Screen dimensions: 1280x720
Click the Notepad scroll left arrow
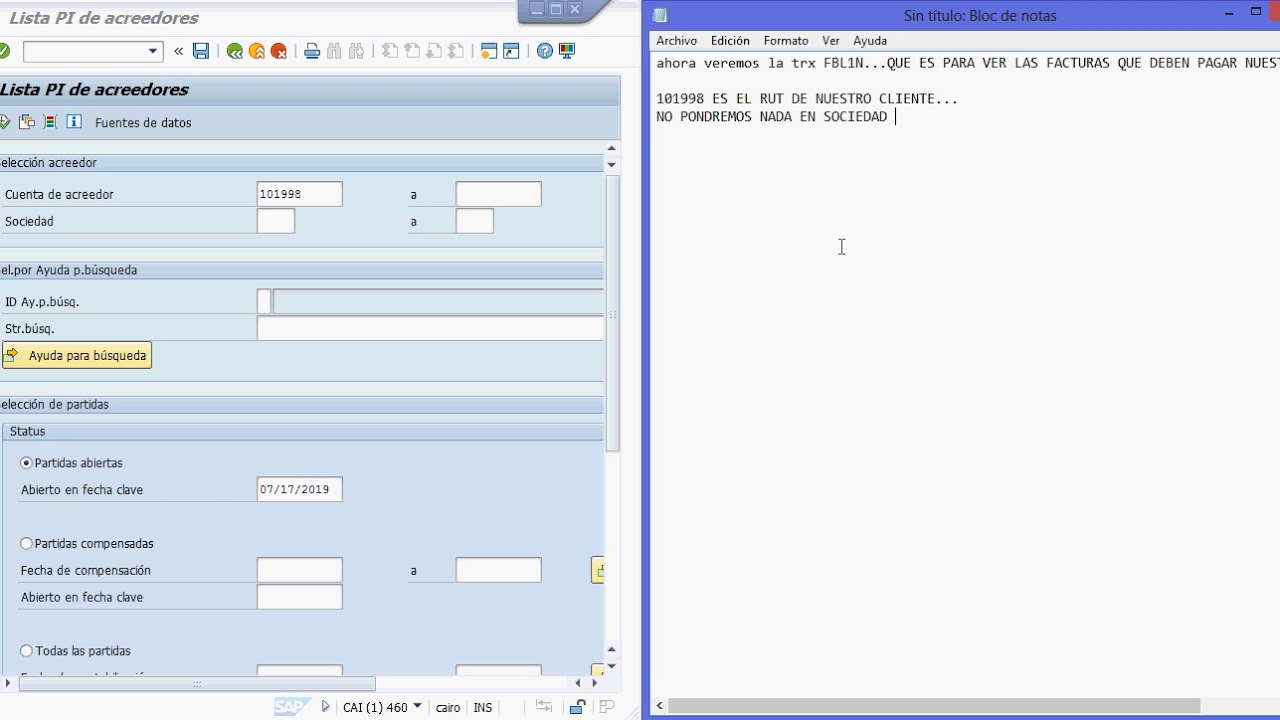click(x=659, y=706)
